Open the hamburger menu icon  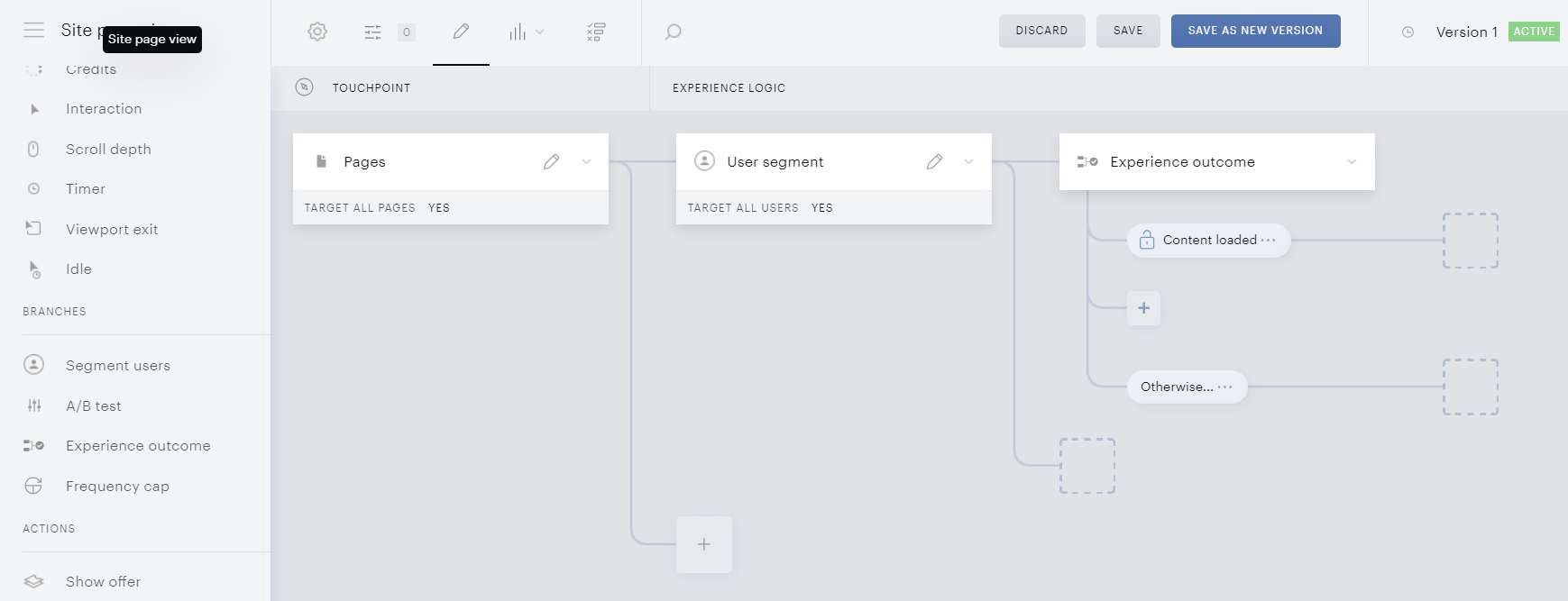(x=33, y=31)
